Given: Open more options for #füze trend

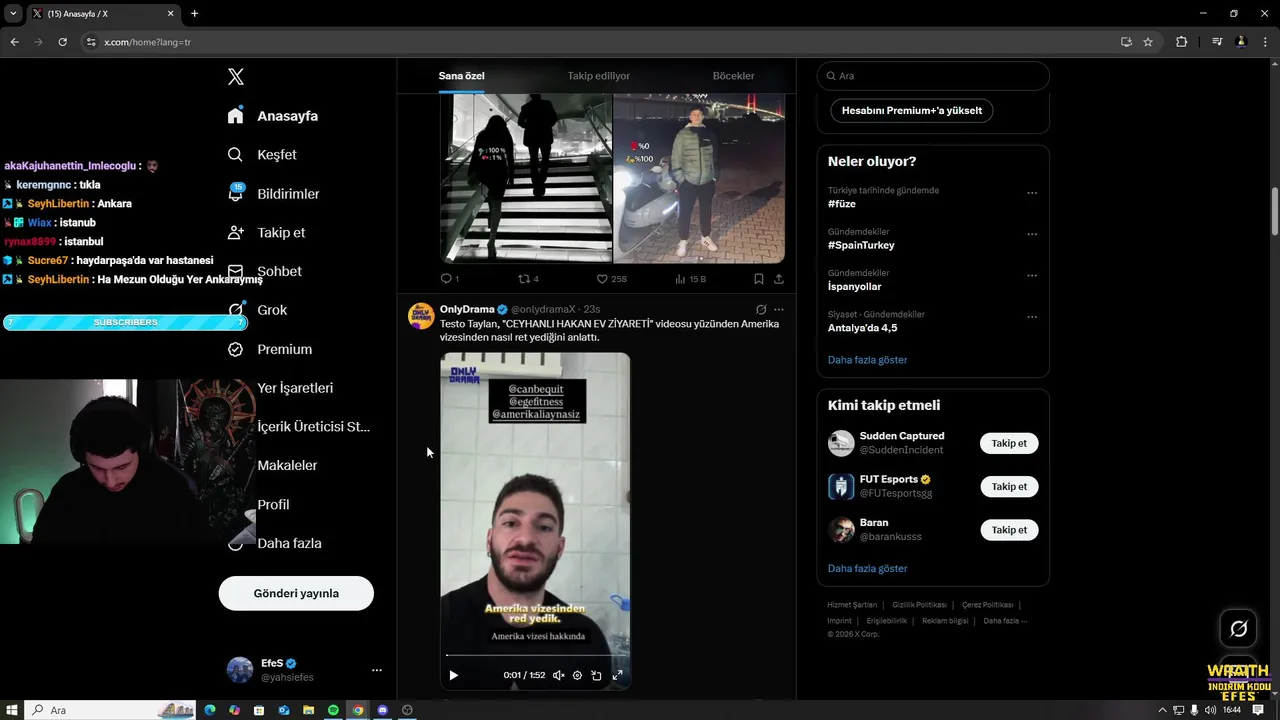Looking at the screenshot, I should click(x=1032, y=193).
